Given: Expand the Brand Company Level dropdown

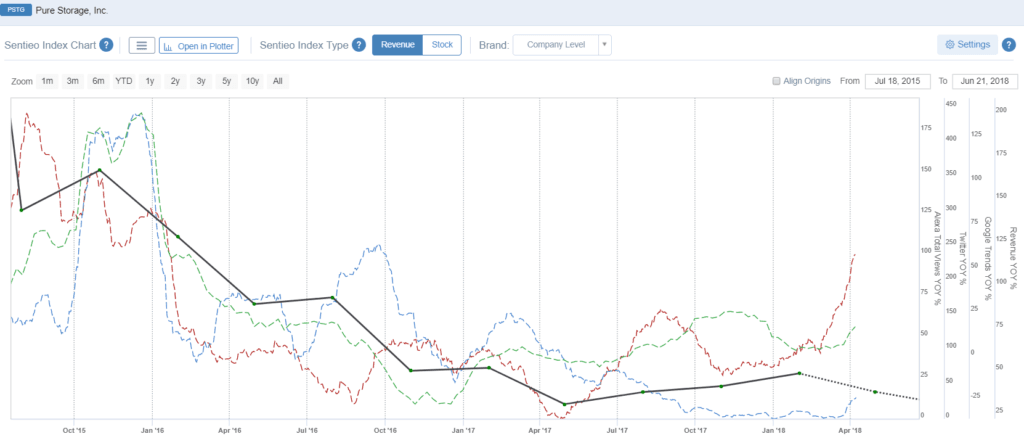Looking at the screenshot, I should 555,45.
